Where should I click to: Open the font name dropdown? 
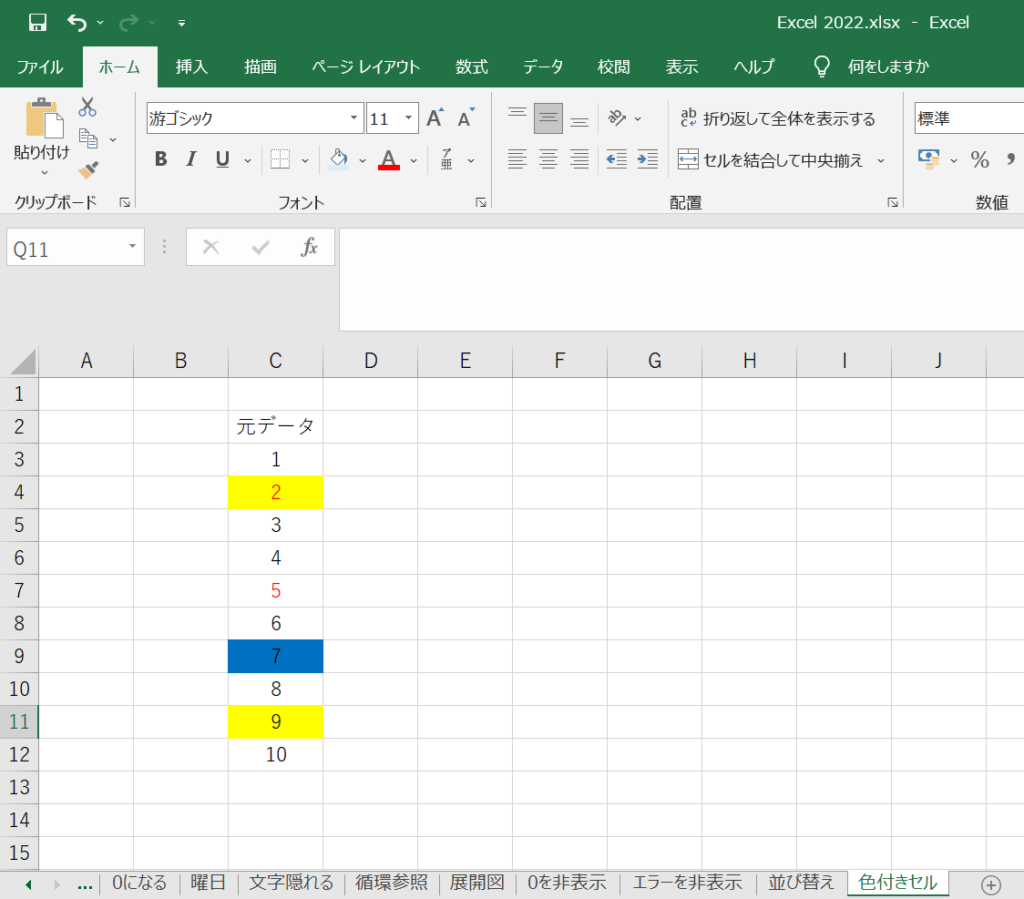click(354, 118)
